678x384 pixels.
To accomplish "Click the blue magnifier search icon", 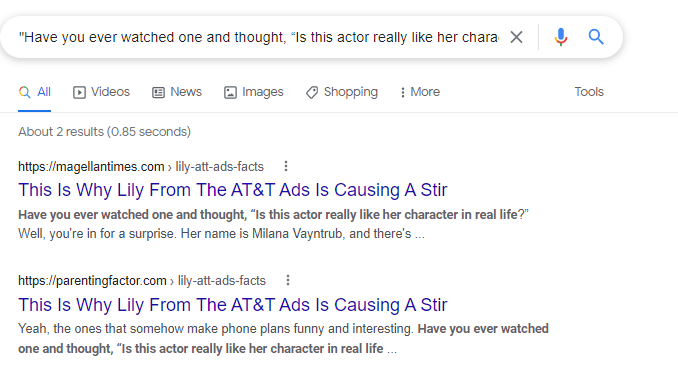I will point(596,37).
